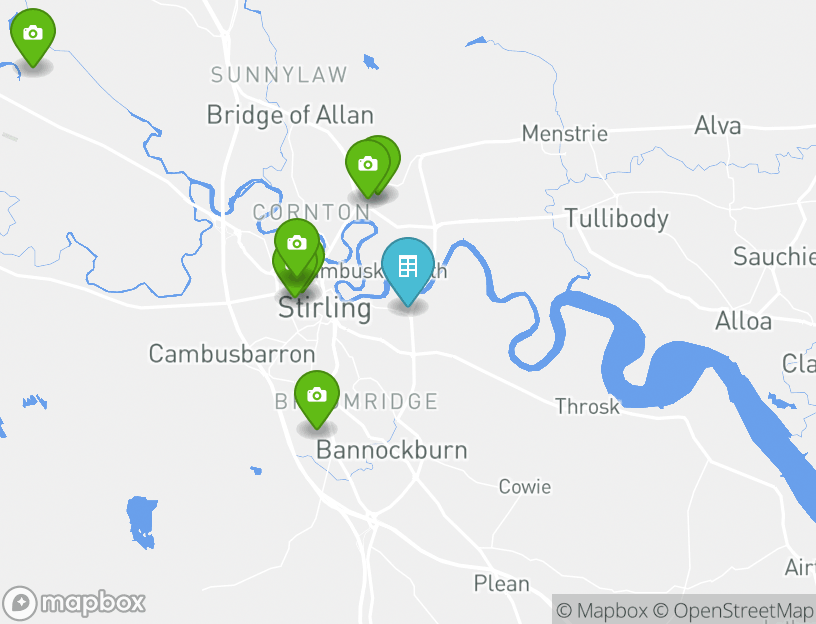816x624 pixels.
Task: Open the © Mapbox attribution link
Action: point(603,610)
